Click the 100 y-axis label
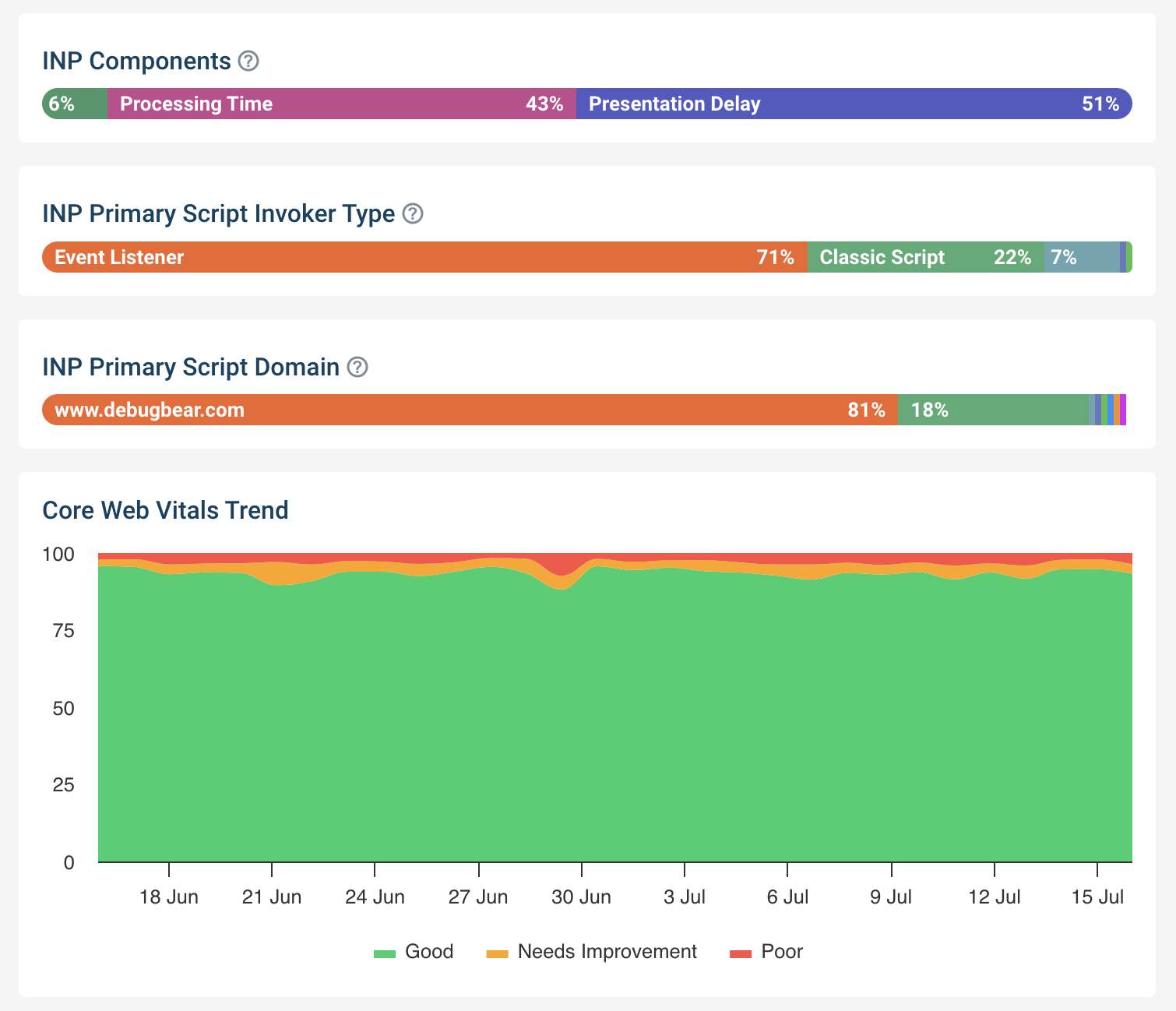The image size is (1176, 1011). [x=58, y=555]
